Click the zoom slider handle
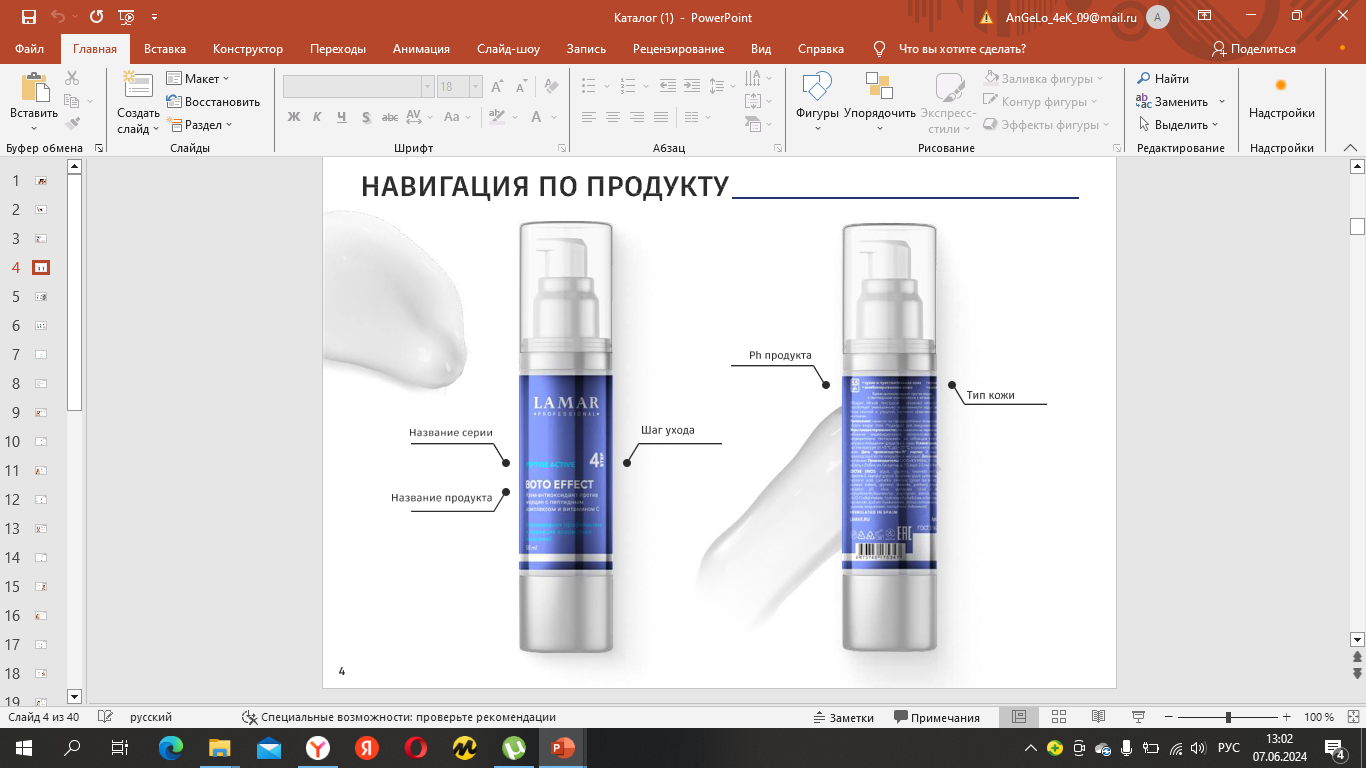The height and width of the screenshot is (768, 1366). pos(1228,717)
